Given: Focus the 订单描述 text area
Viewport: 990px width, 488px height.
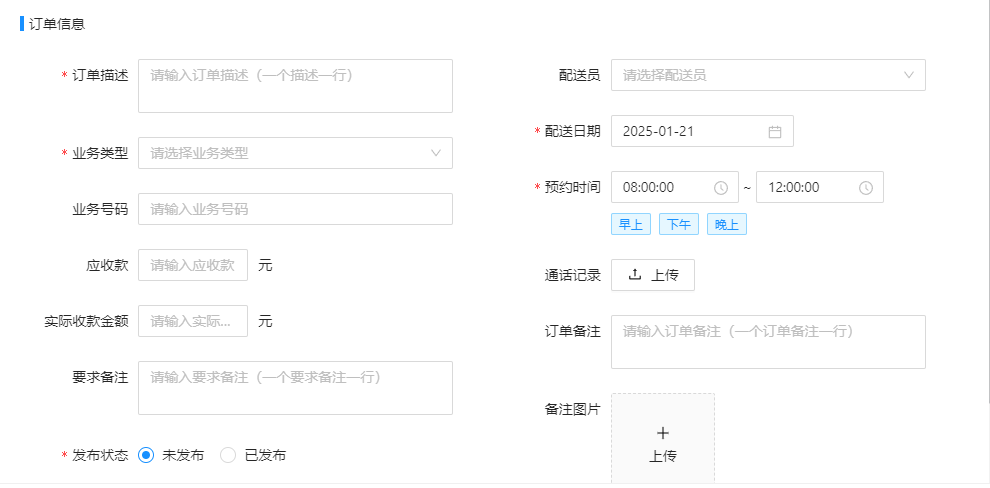Looking at the screenshot, I should [x=295, y=86].
